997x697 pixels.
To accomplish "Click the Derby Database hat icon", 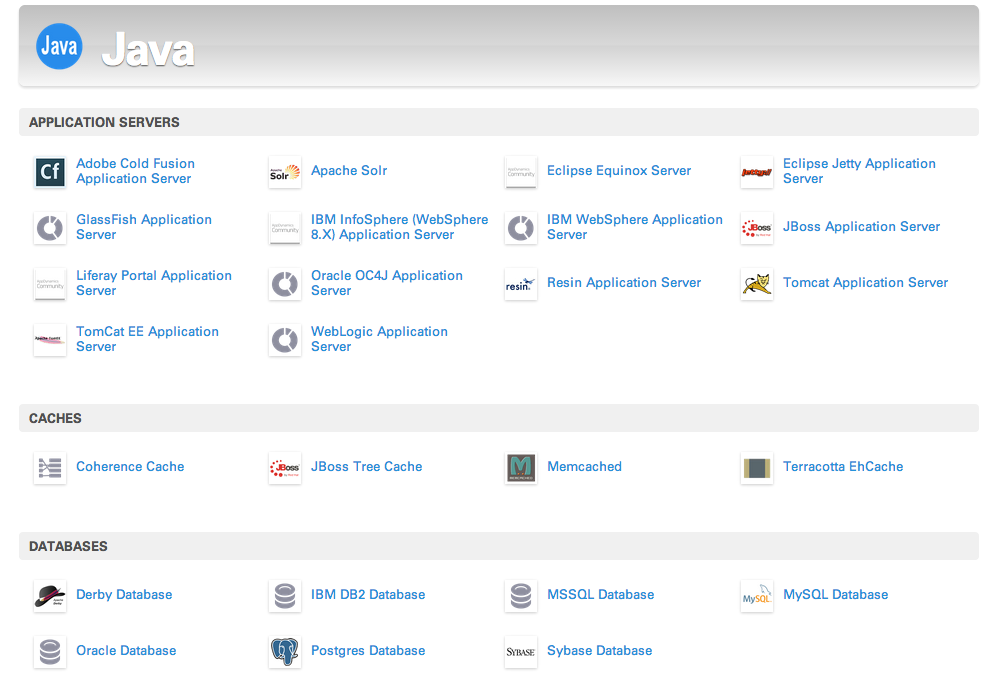I will click(x=50, y=596).
